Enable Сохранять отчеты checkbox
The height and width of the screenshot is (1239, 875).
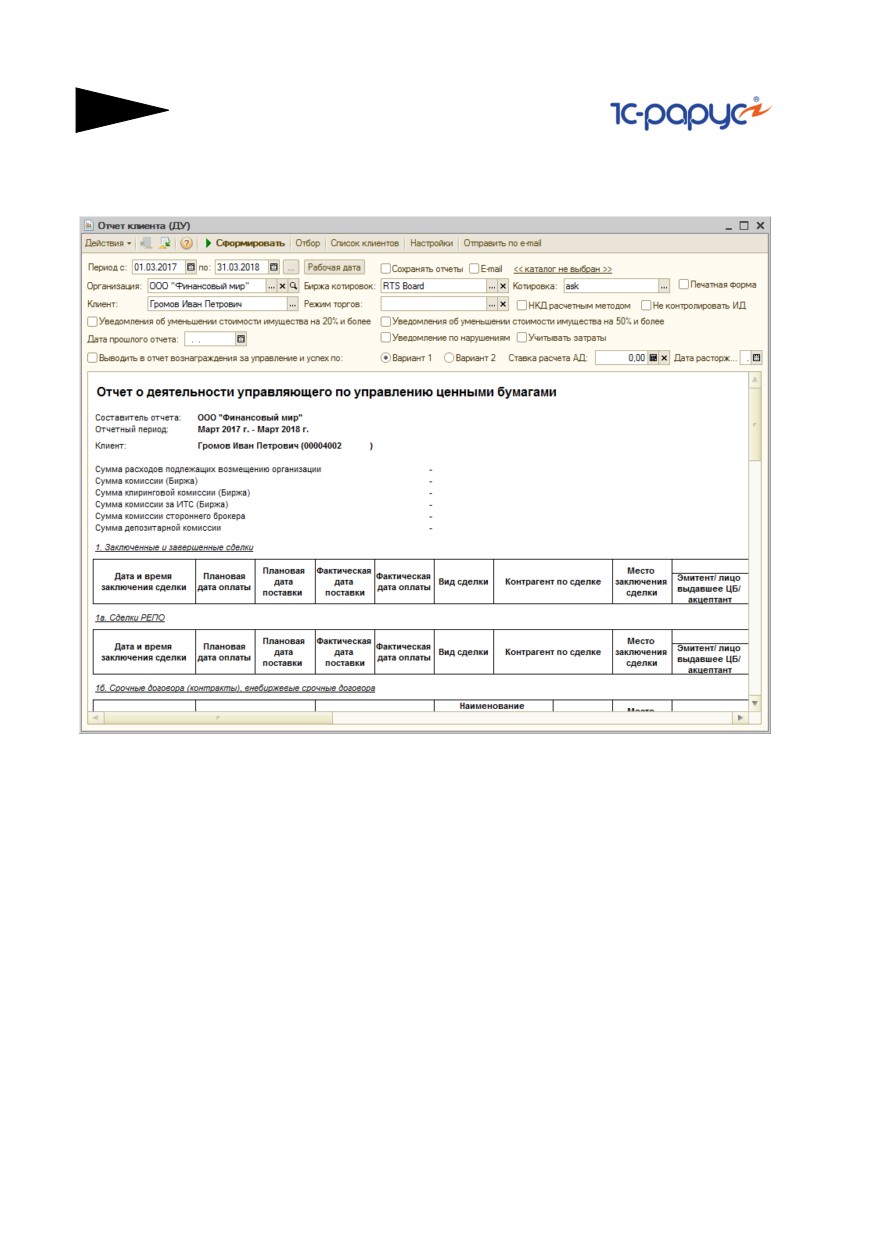click(x=386, y=269)
